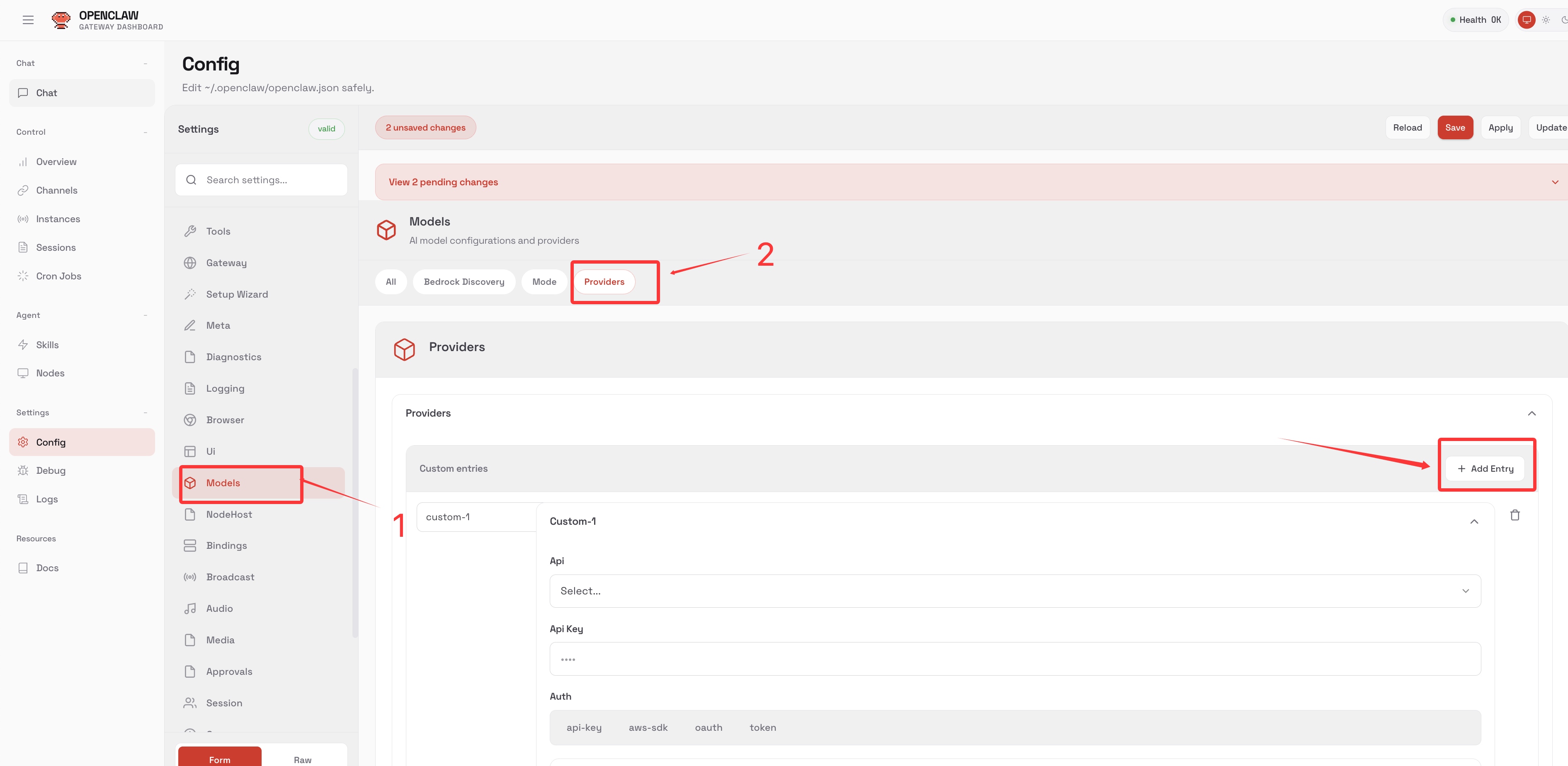Click the hamburger menu icon
The image size is (1568, 766).
[x=28, y=20]
